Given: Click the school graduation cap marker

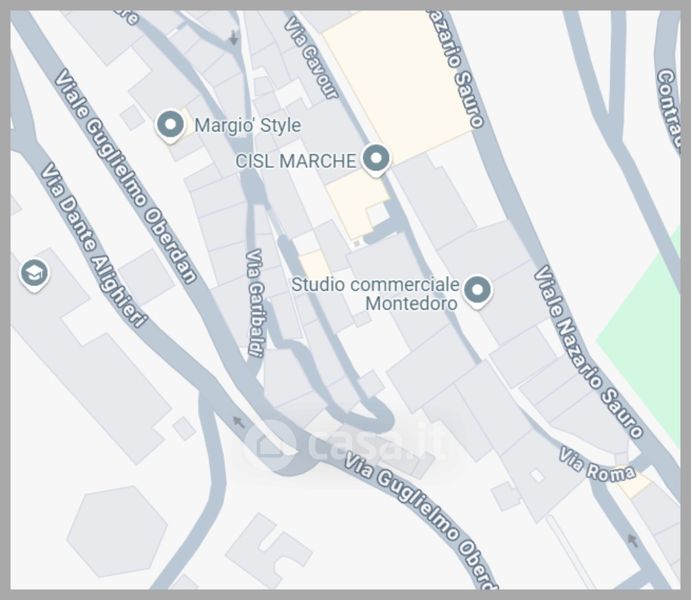Looking at the screenshot, I should tap(34, 275).
